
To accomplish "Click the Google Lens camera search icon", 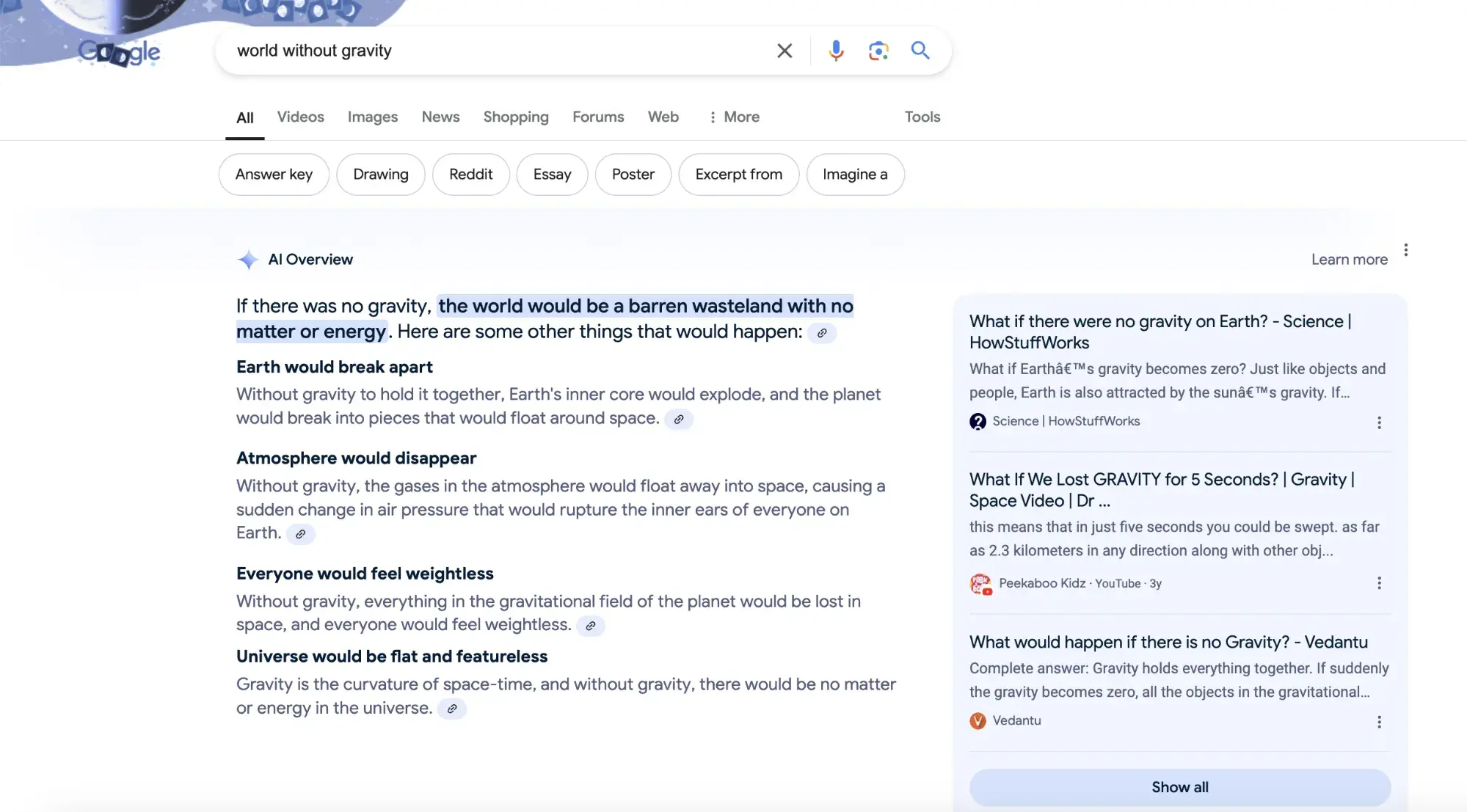I will [x=876, y=49].
